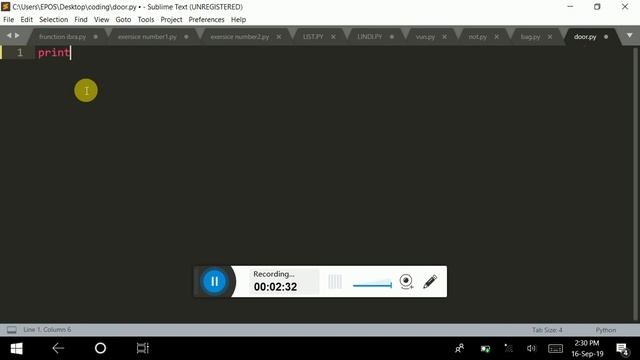Click the network icon in system tray
The image size is (640, 360).
508,348
